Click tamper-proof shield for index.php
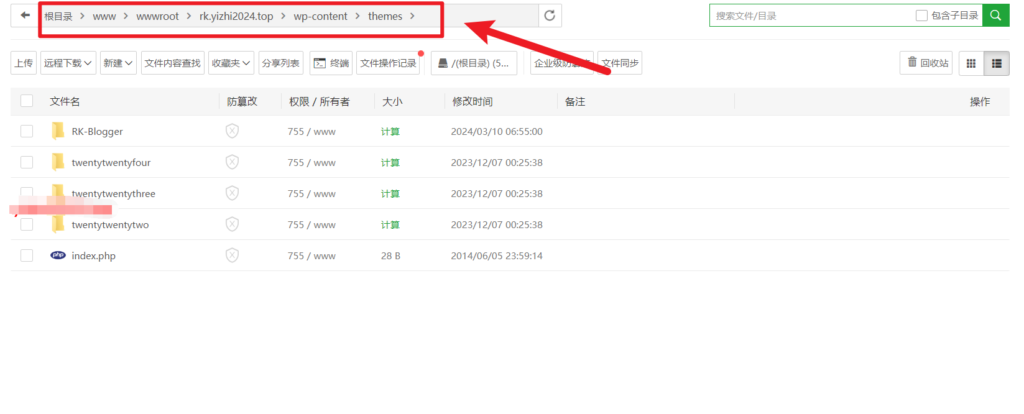The width and height of the screenshot is (1024, 414). pyautogui.click(x=232, y=255)
